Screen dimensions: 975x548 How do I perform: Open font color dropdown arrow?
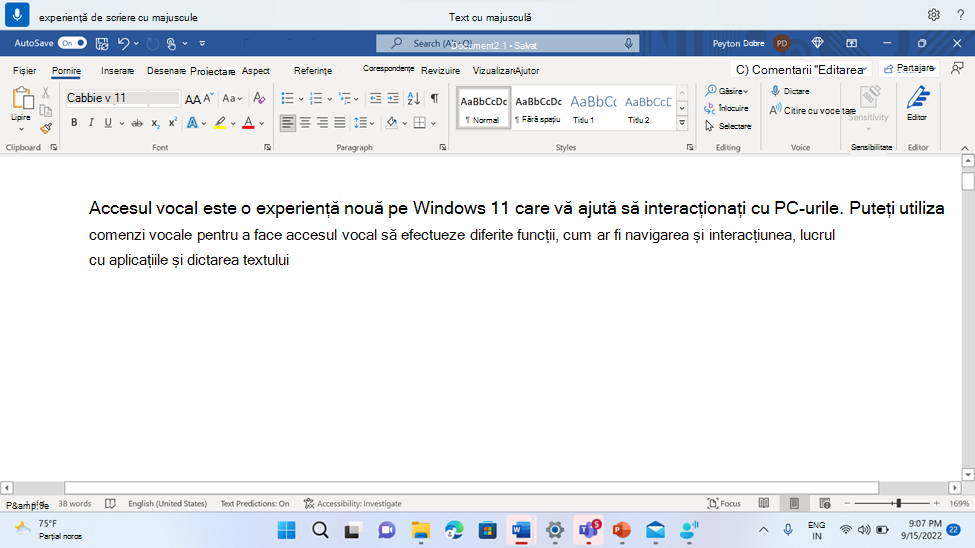point(262,123)
